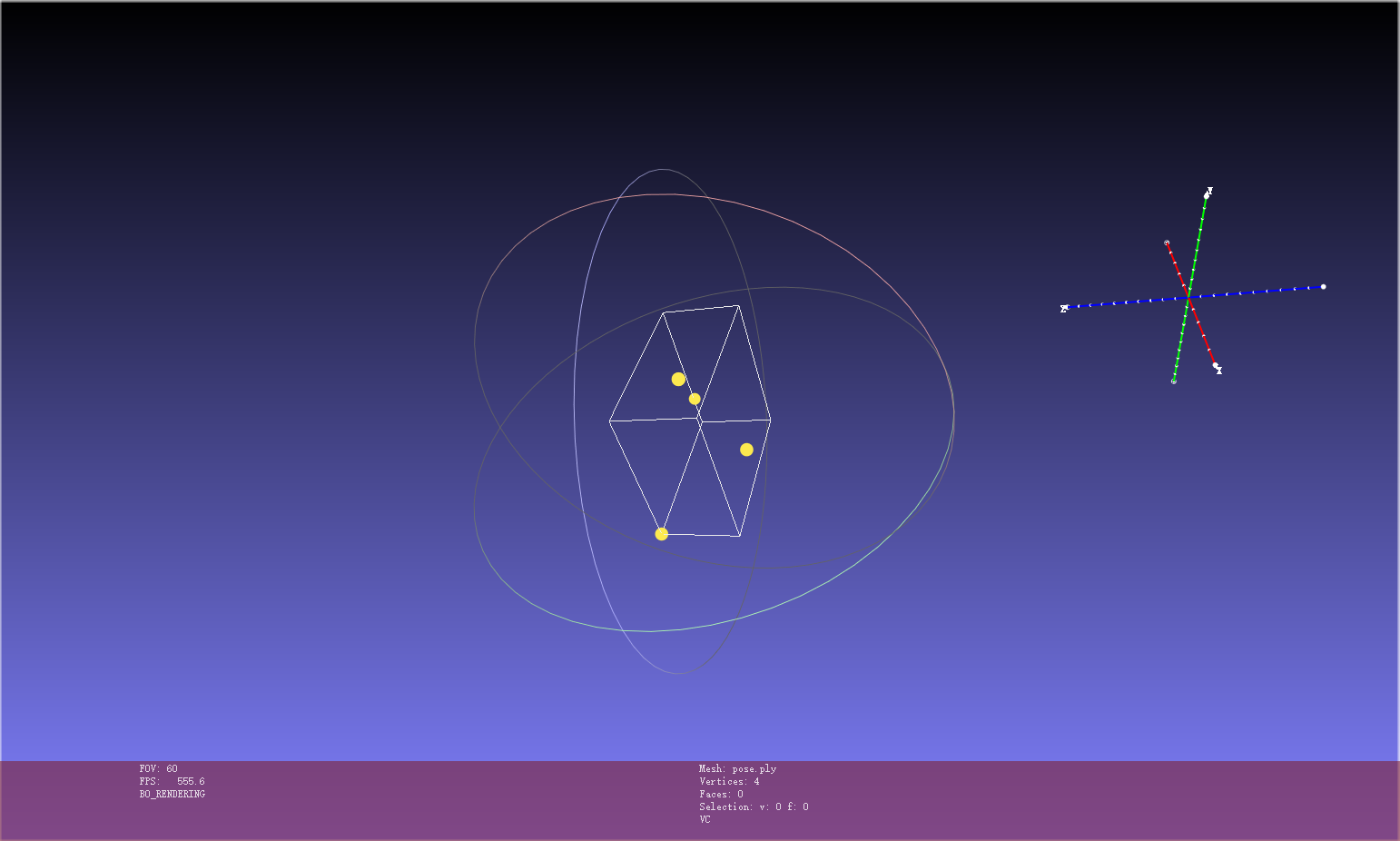Viewport: 1400px width, 841px height.
Task: Select the yellow point on the box's right face
Action: point(746,450)
